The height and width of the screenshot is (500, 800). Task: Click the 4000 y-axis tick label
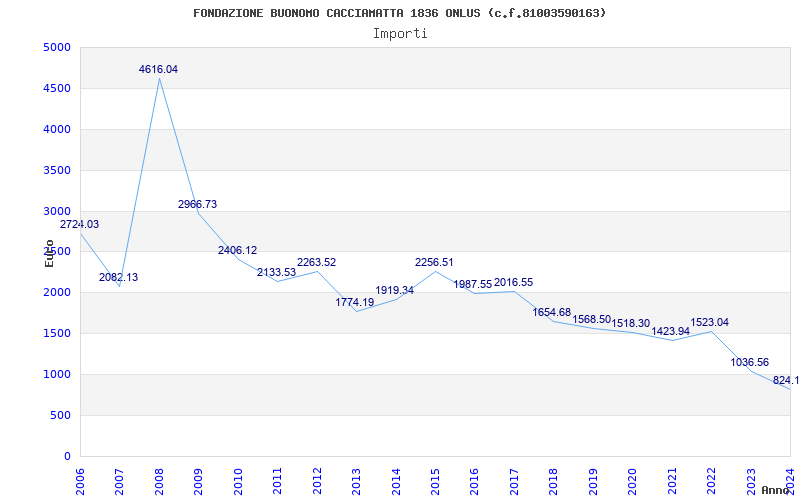pyautogui.click(x=56, y=129)
